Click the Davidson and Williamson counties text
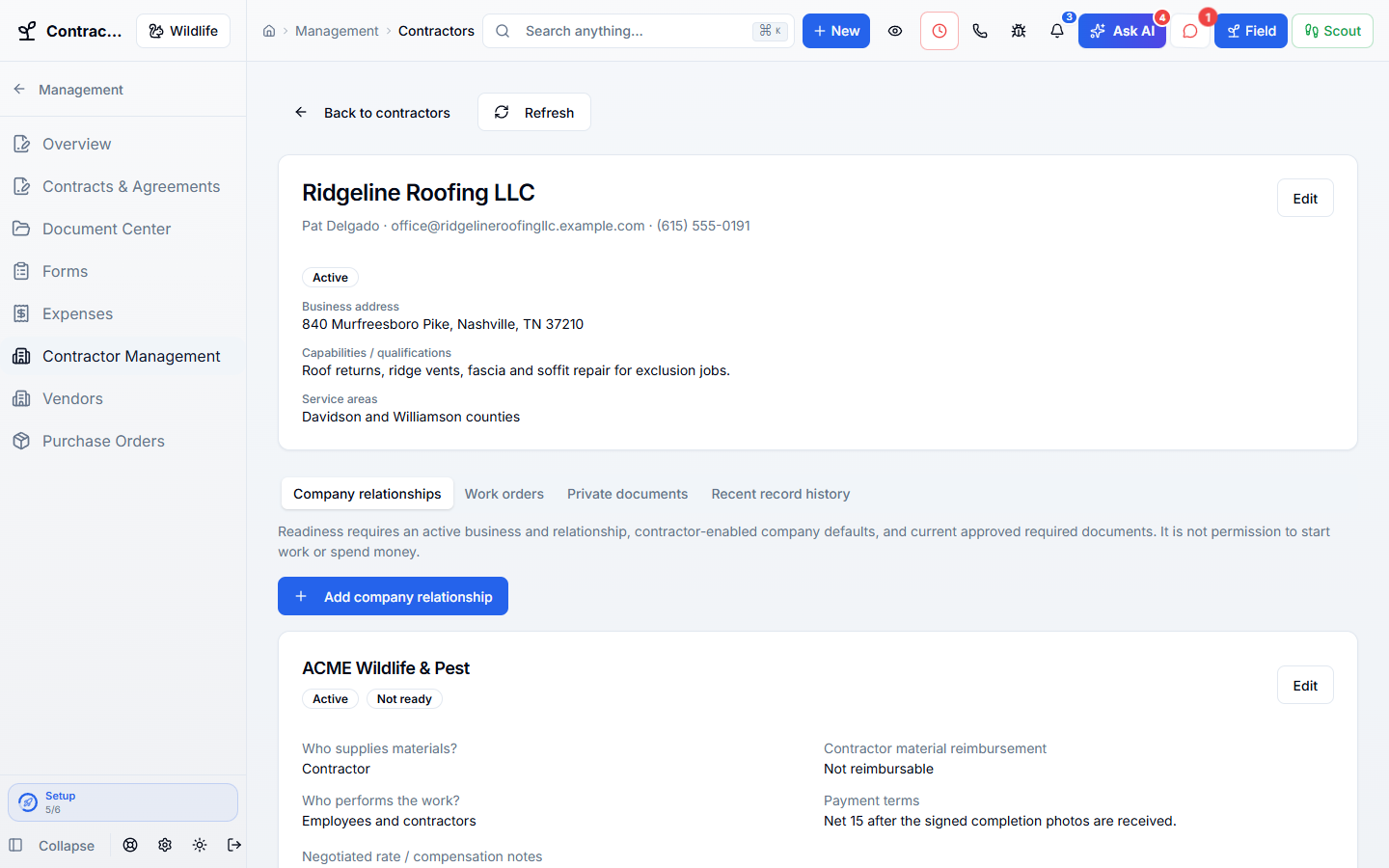Viewport: 1389px width, 868px height. [411, 417]
